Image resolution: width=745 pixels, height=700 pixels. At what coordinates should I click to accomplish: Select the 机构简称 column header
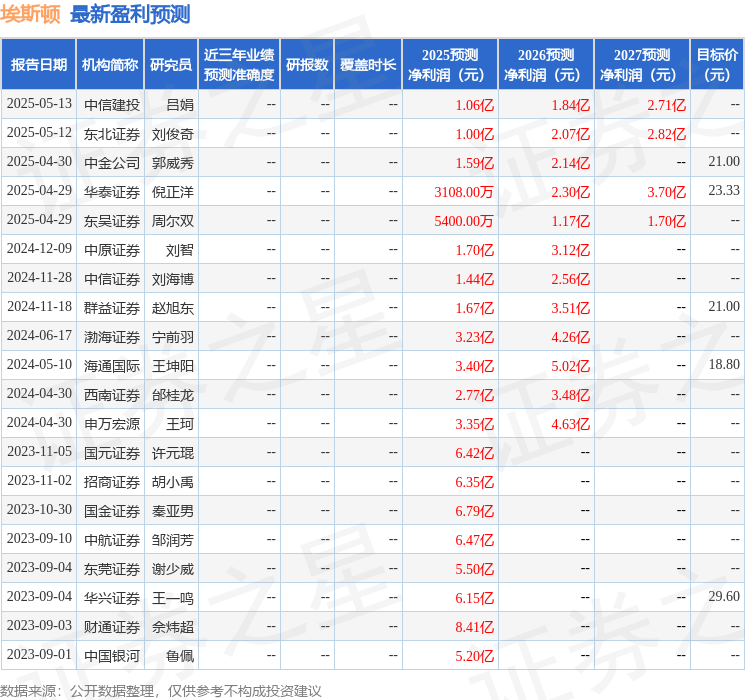pos(110,65)
